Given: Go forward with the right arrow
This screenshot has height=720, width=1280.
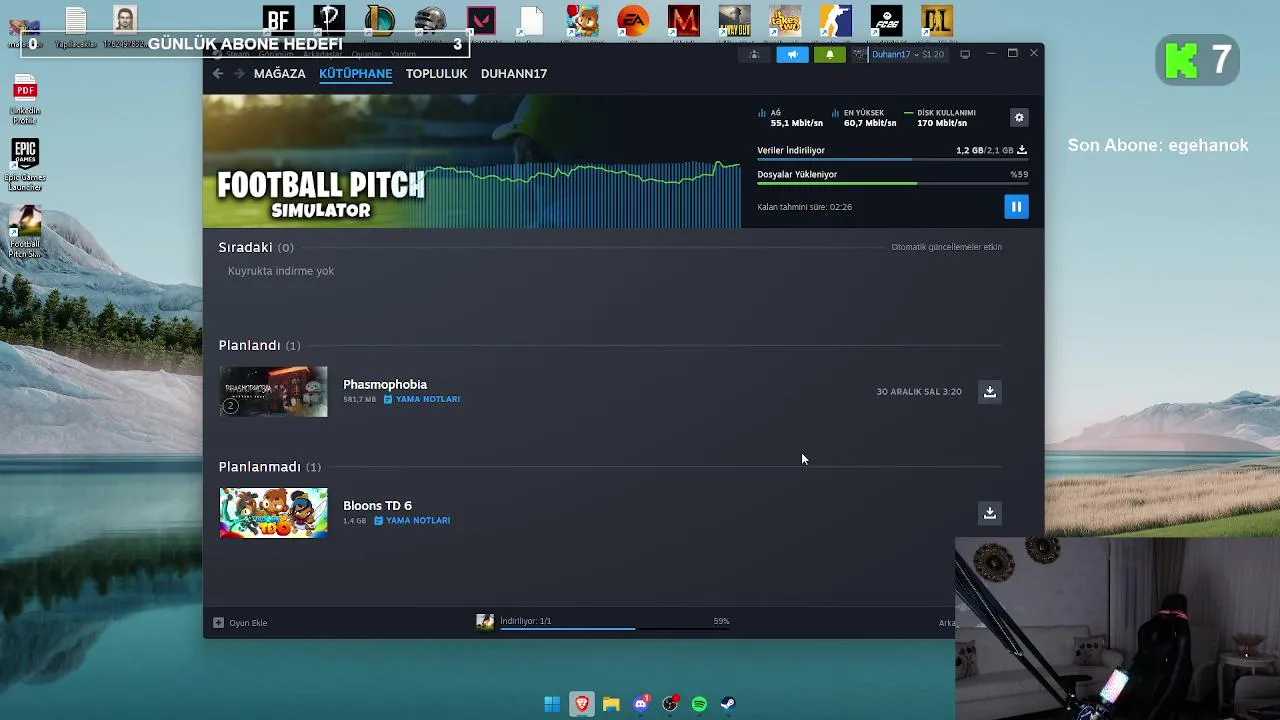Looking at the screenshot, I should click(239, 73).
